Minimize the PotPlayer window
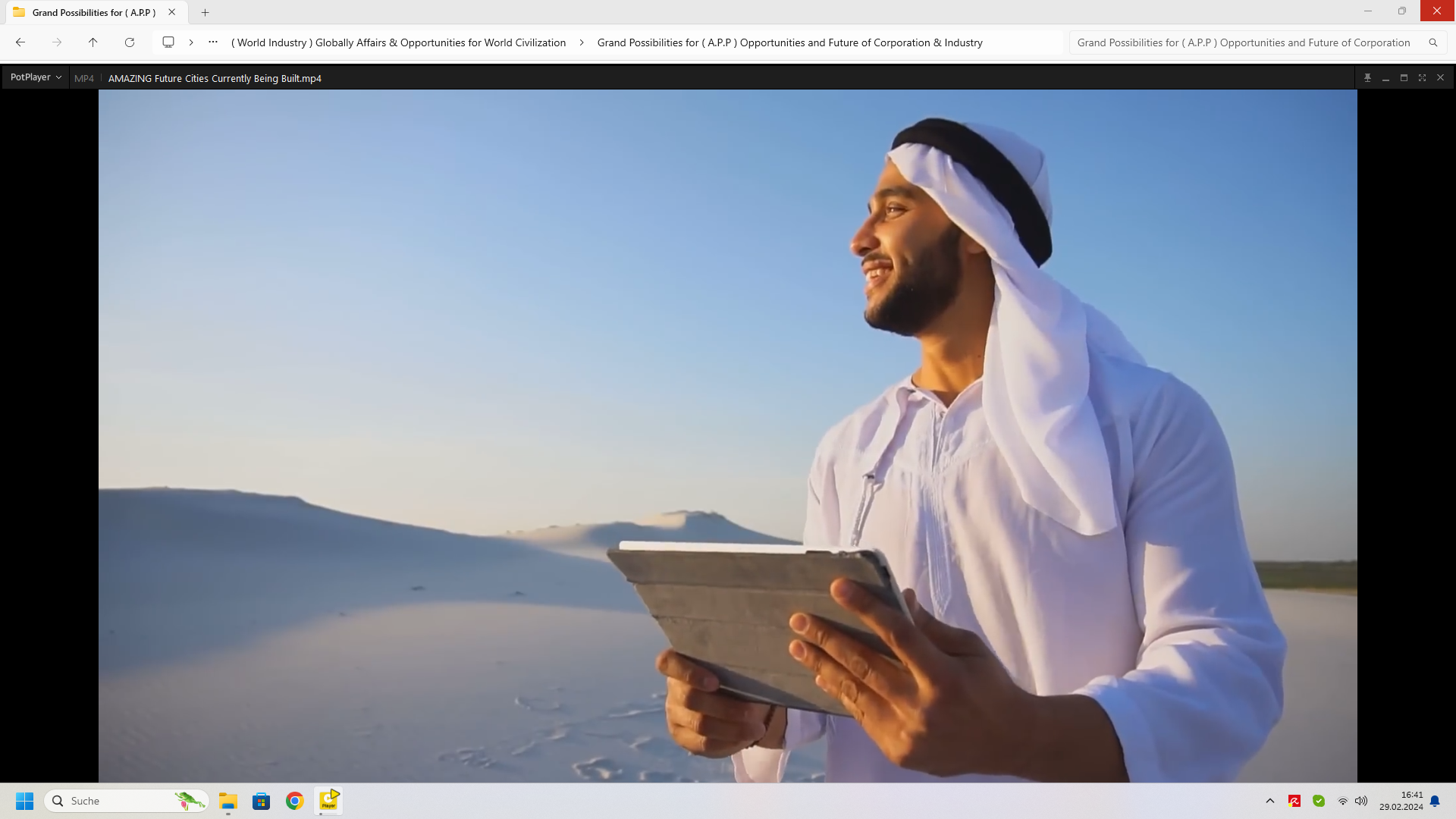 pos(1385,78)
